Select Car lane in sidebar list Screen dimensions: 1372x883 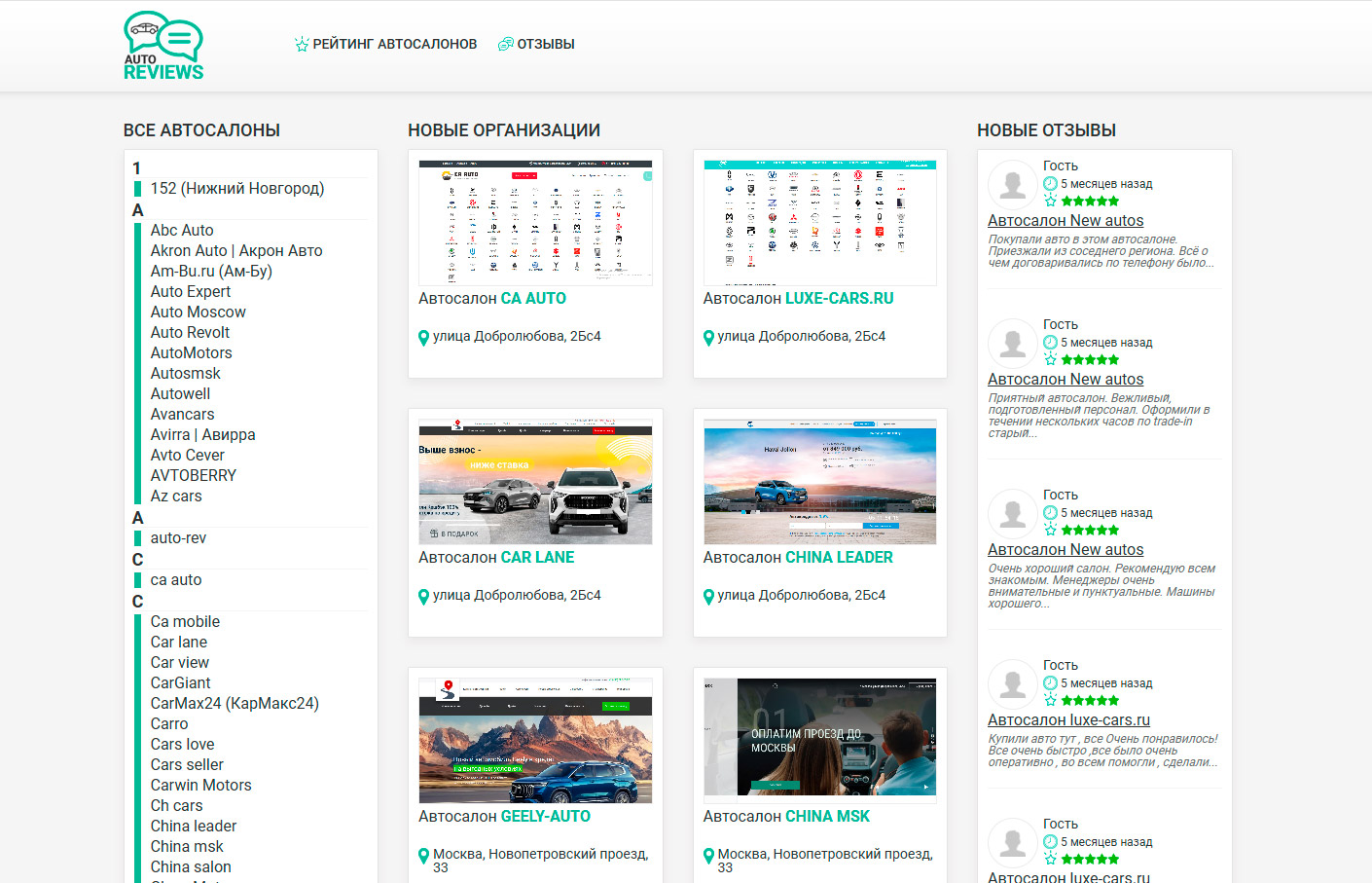[x=178, y=643]
